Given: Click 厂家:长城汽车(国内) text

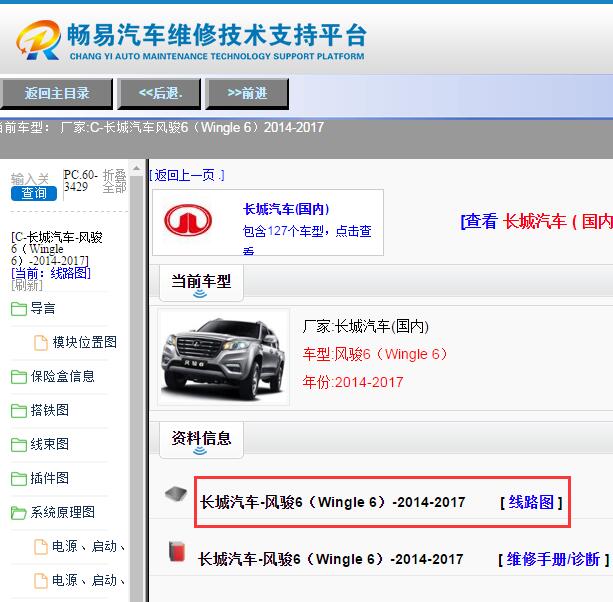Looking at the screenshot, I should point(366,326).
